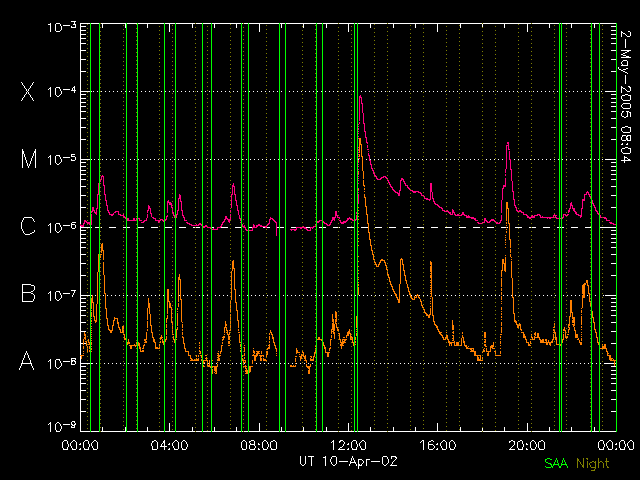
Task: Select the 16:00 time axis label
Action: (438, 445)
